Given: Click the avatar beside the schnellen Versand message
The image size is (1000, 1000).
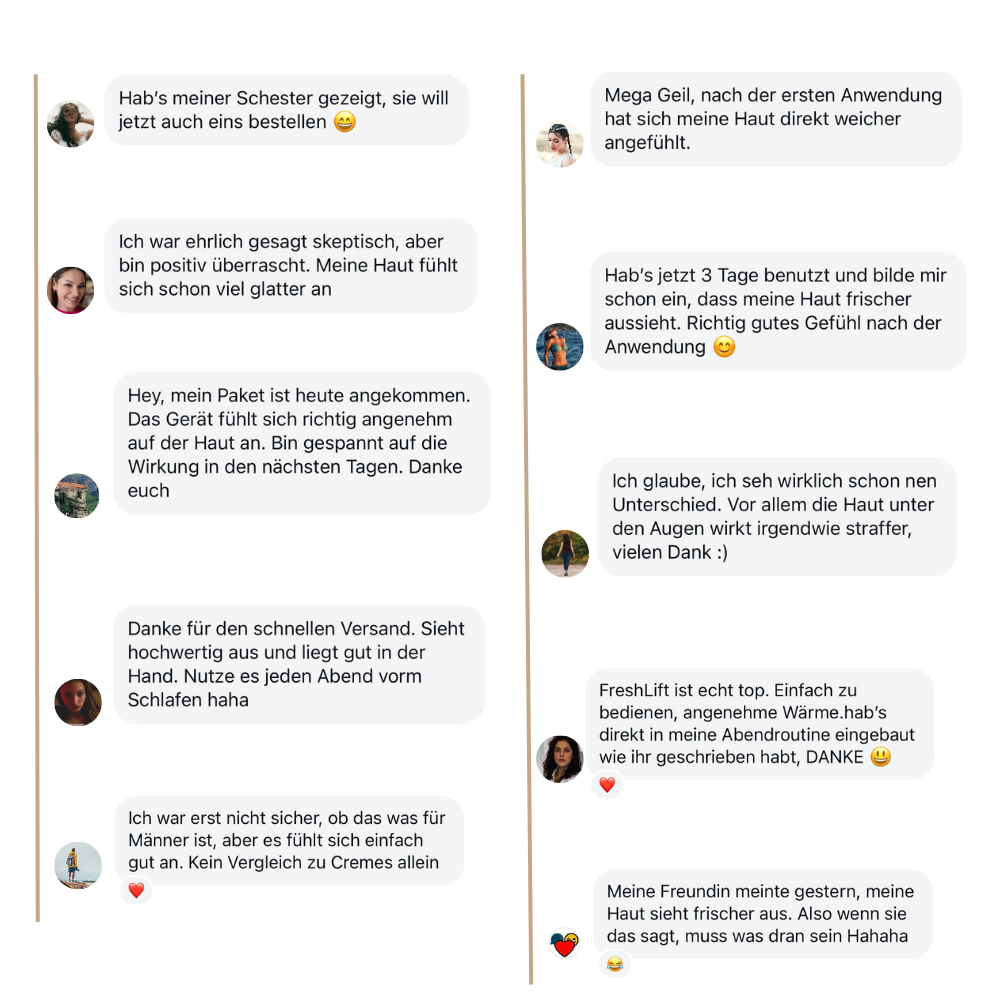Looking at the screenshot, I should coord(78,702).
